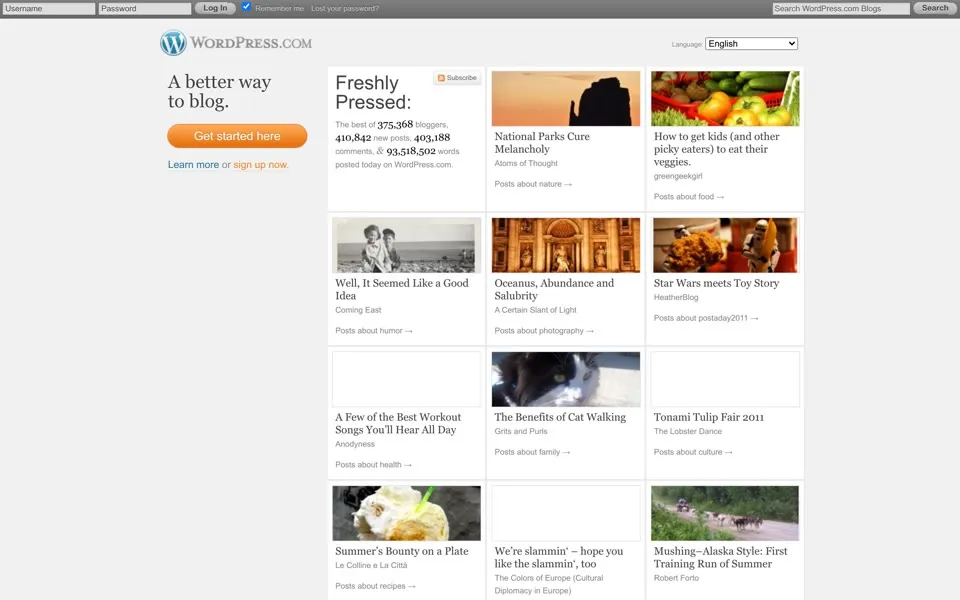Click the Log In button
Screen dimensions: 960x600
215,8
